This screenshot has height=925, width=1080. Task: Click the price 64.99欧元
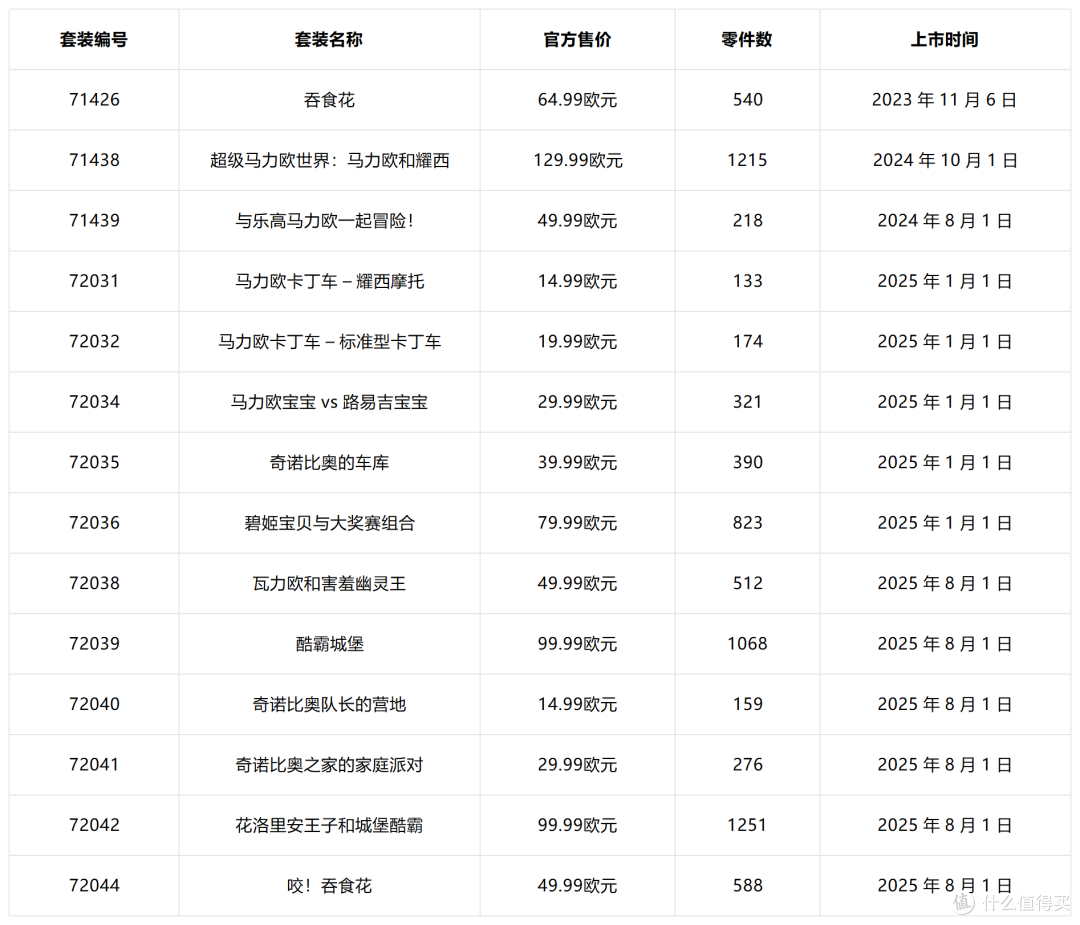[x=577, y=100]
